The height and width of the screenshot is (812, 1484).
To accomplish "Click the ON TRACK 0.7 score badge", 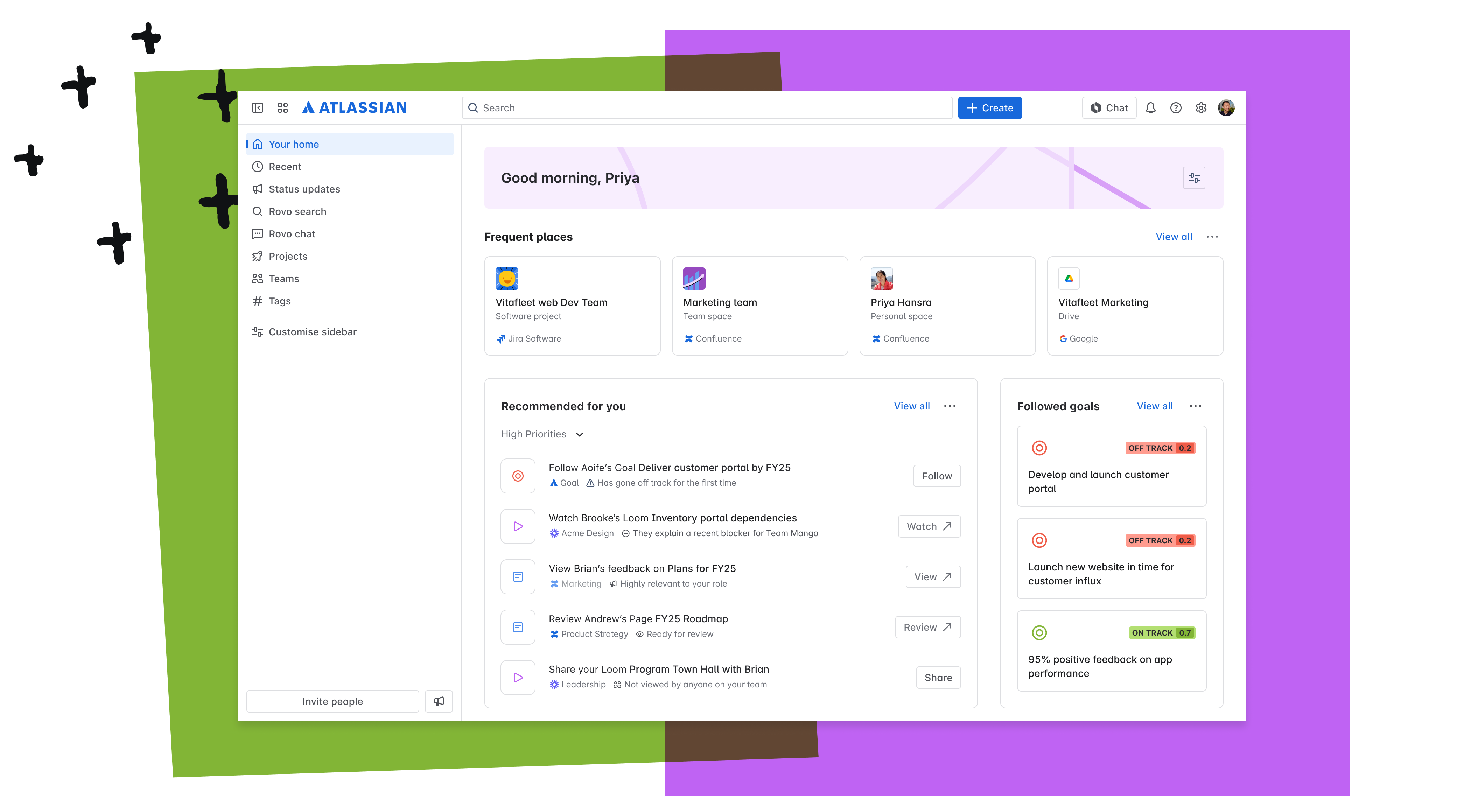I will pyautogui.click(x=1162, y=632).
